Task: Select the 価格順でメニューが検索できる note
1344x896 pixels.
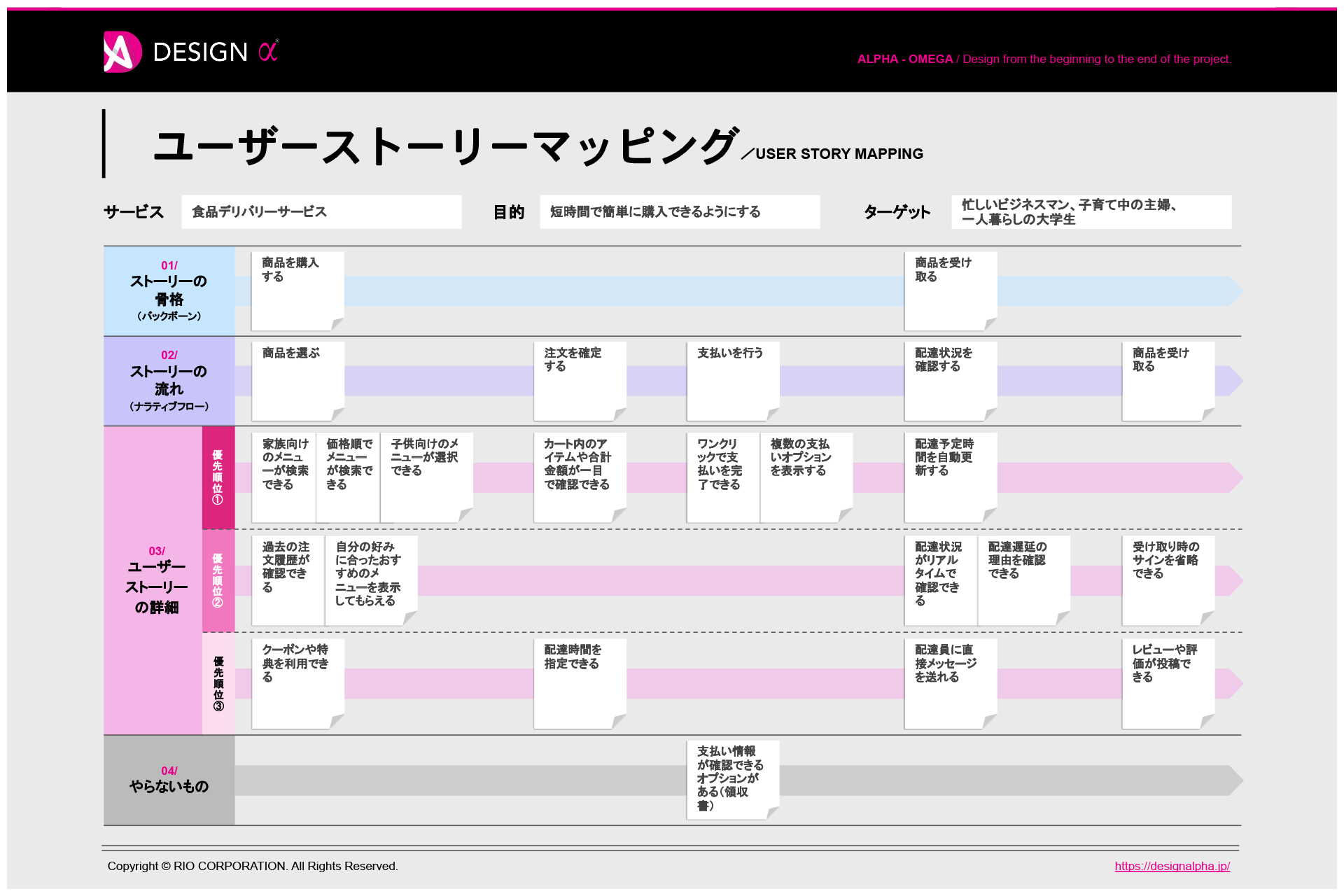Action: pos(349,477)
